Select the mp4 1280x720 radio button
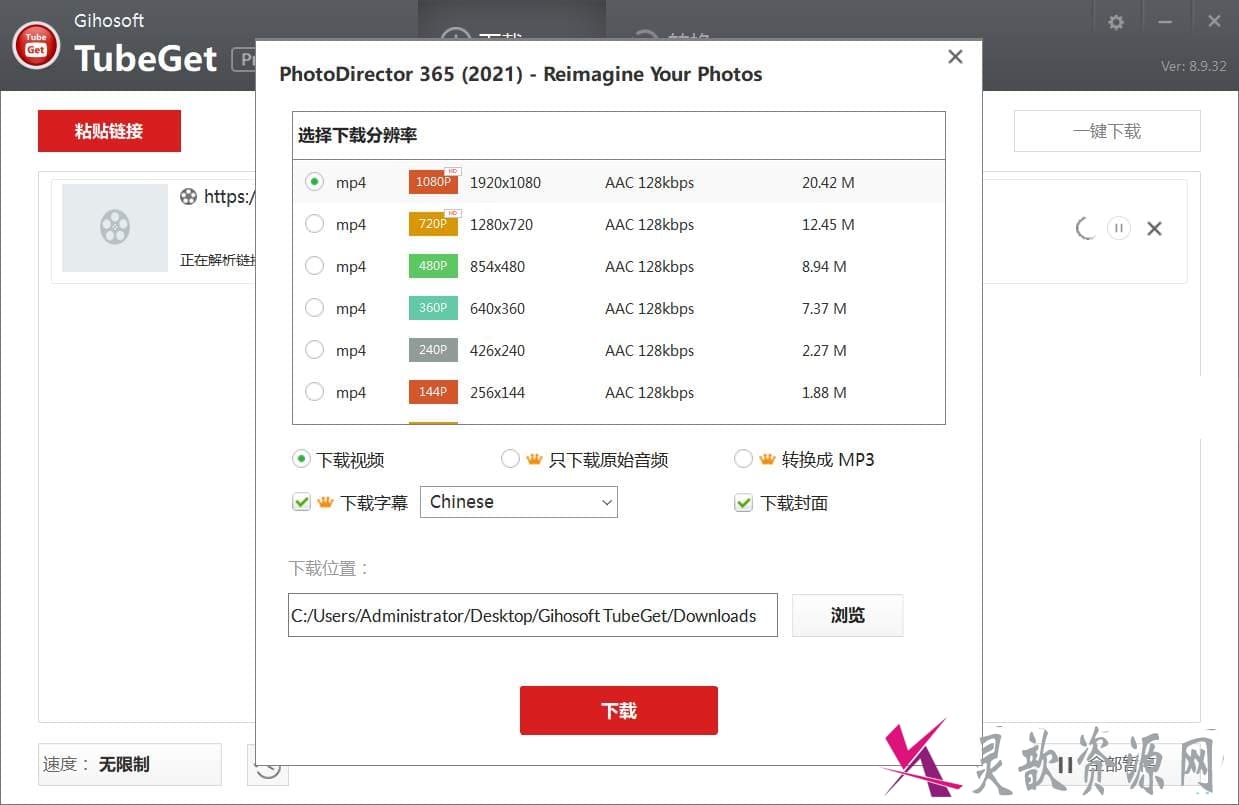 point(315,224)
